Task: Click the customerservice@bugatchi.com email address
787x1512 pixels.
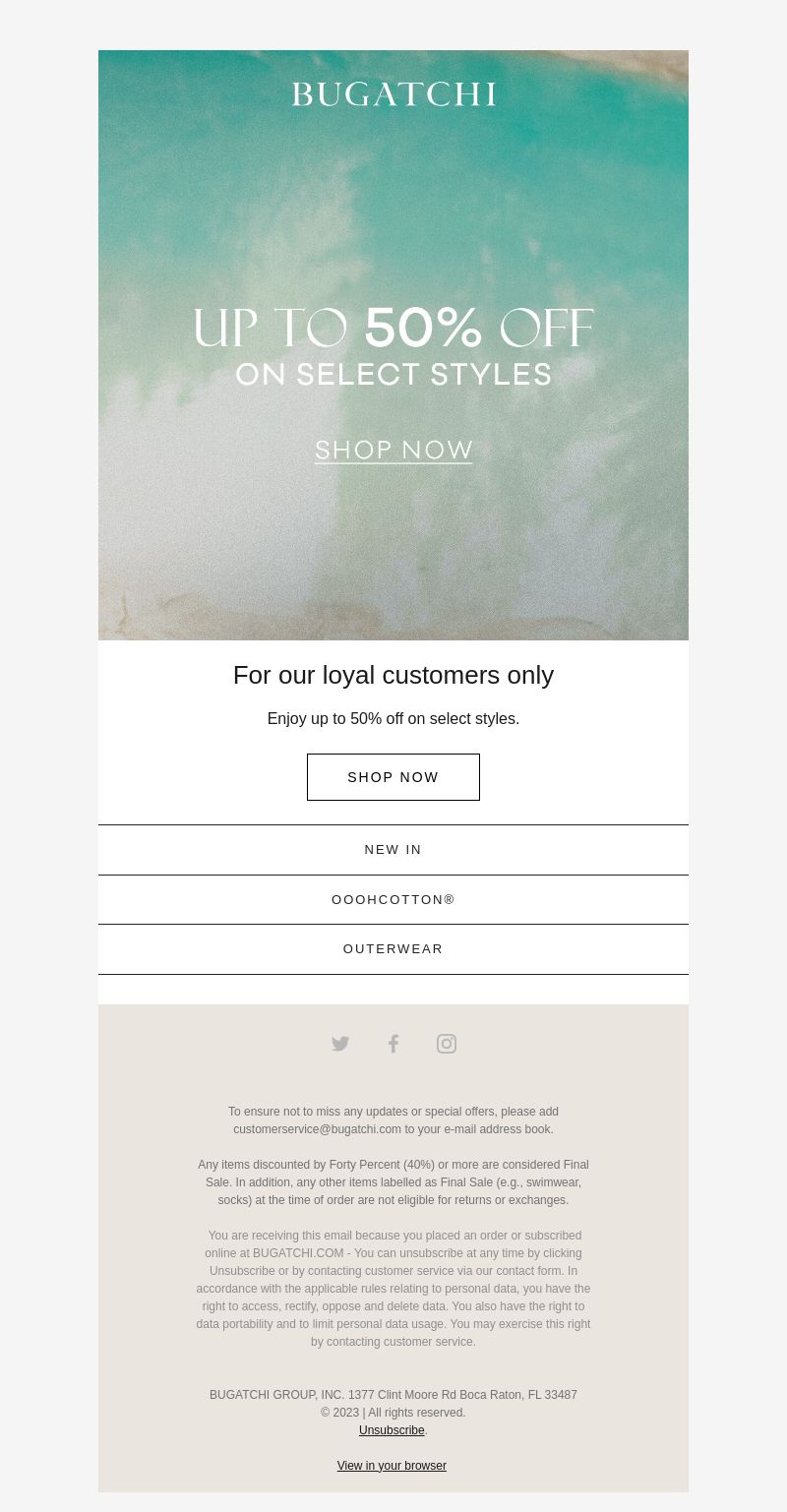Action: [x=317, y=1129]
